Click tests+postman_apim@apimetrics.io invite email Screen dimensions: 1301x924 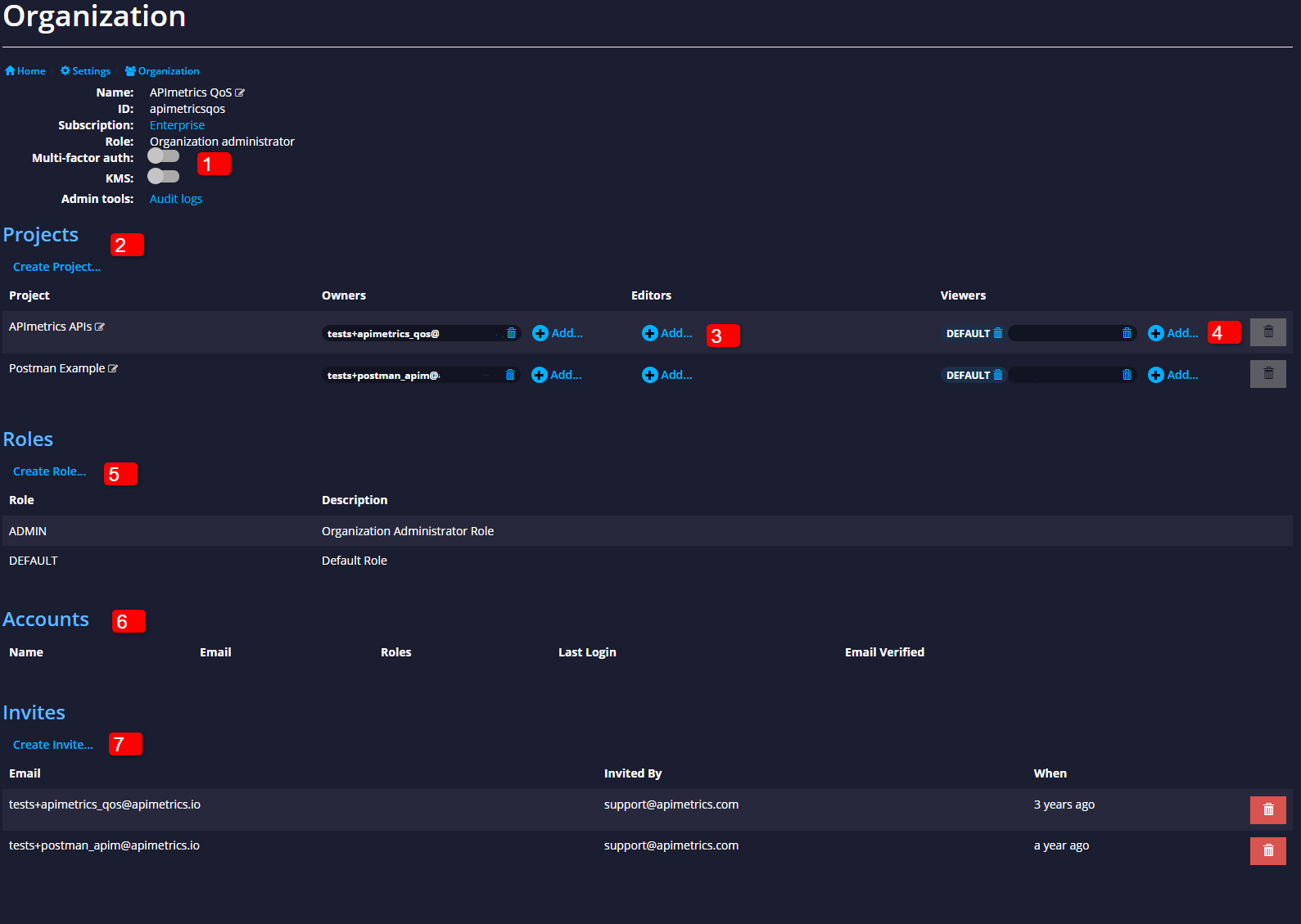click(x=104, y=845)
